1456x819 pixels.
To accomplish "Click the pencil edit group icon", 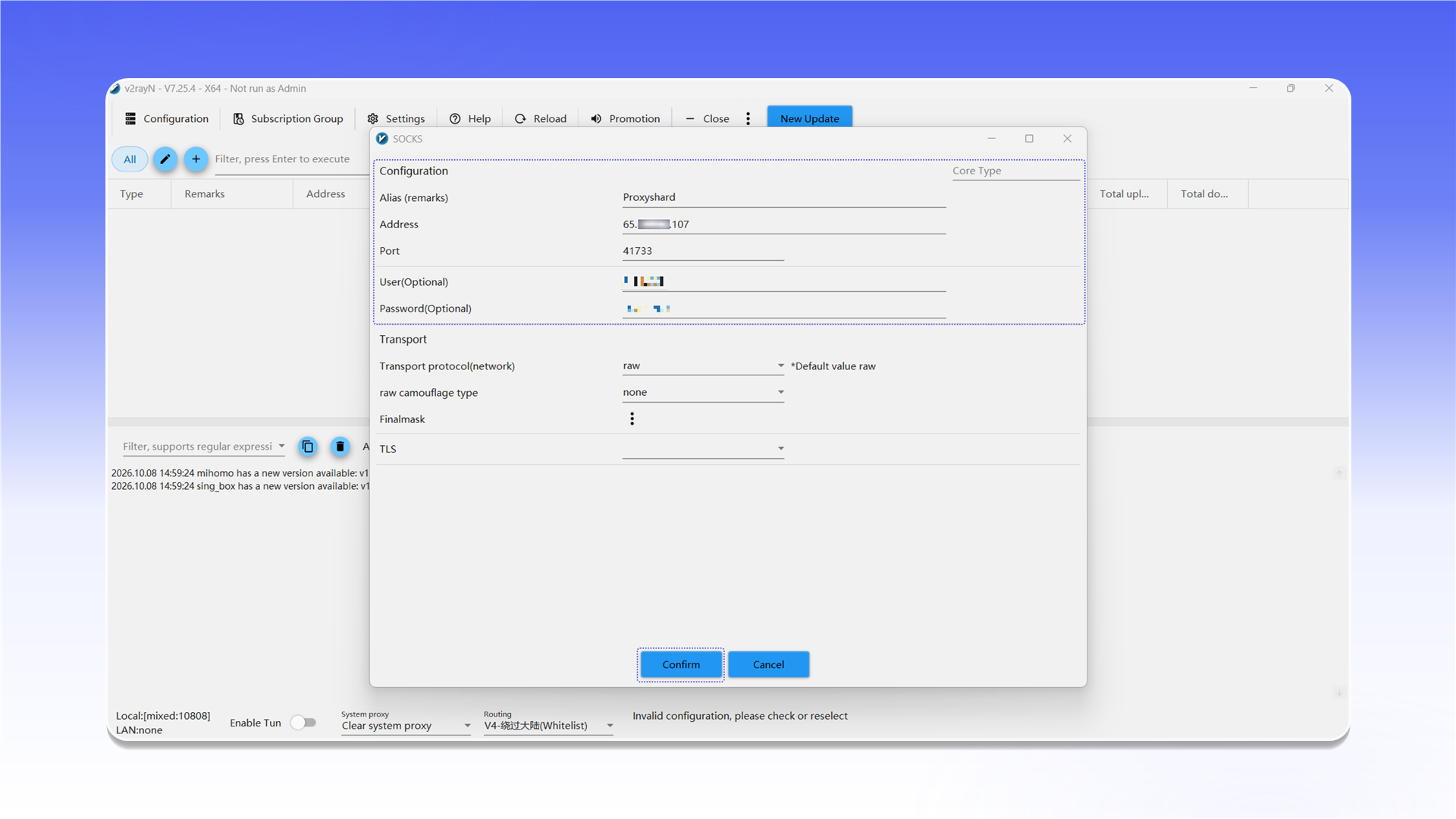I will (x=165, y=159).
